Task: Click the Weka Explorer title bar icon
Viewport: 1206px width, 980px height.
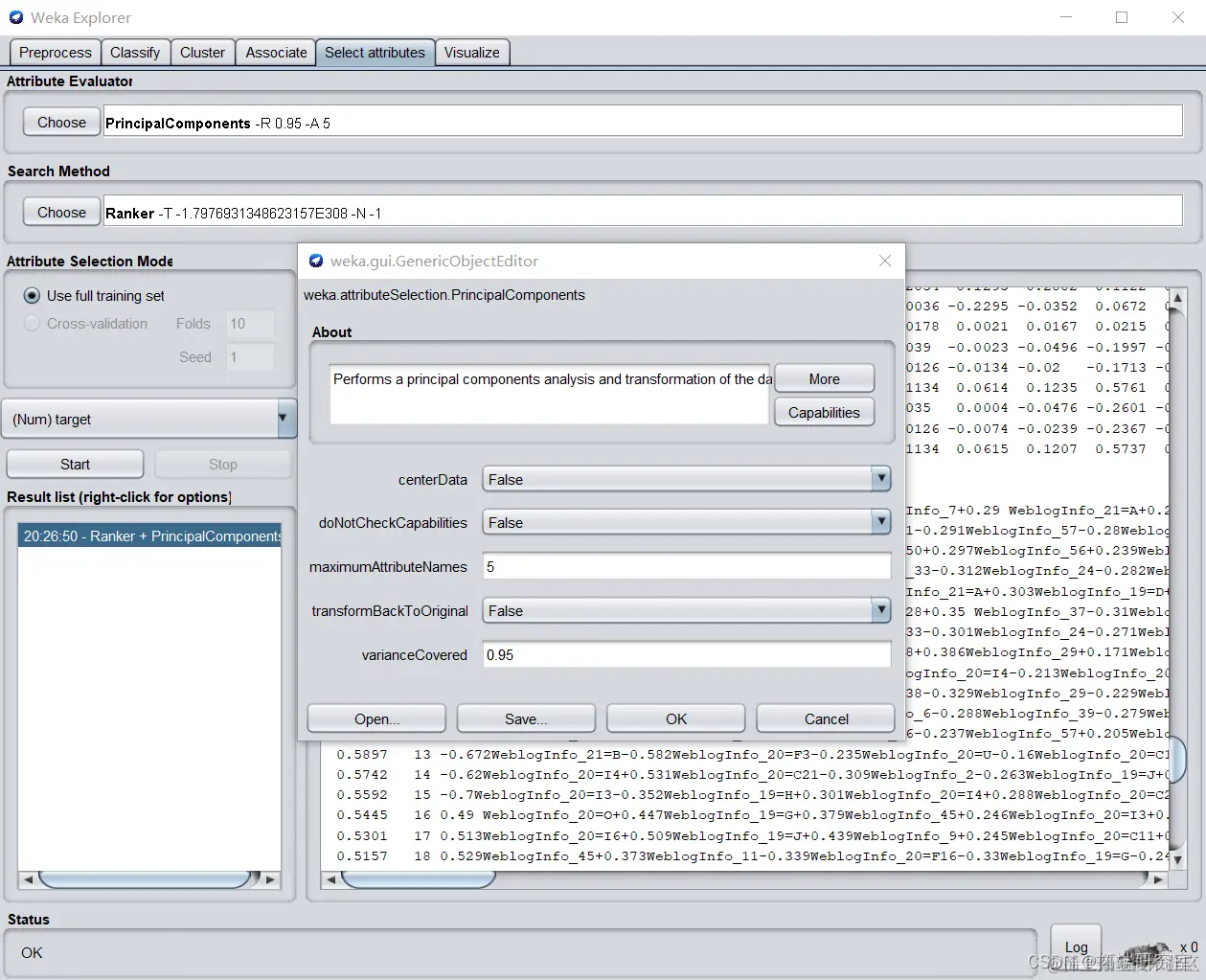Action: 16,17
